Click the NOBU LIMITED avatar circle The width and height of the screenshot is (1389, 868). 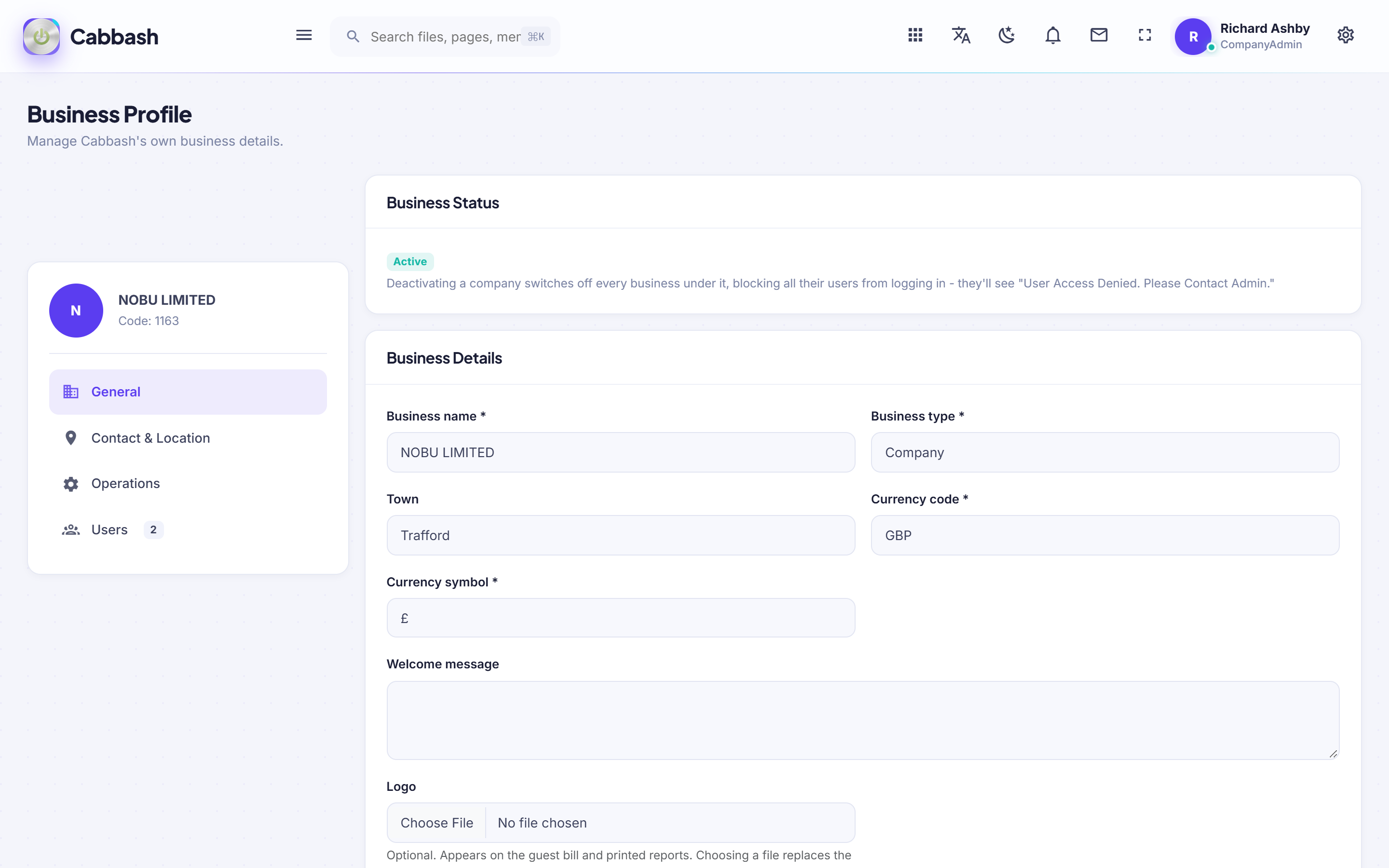[76, 311]
